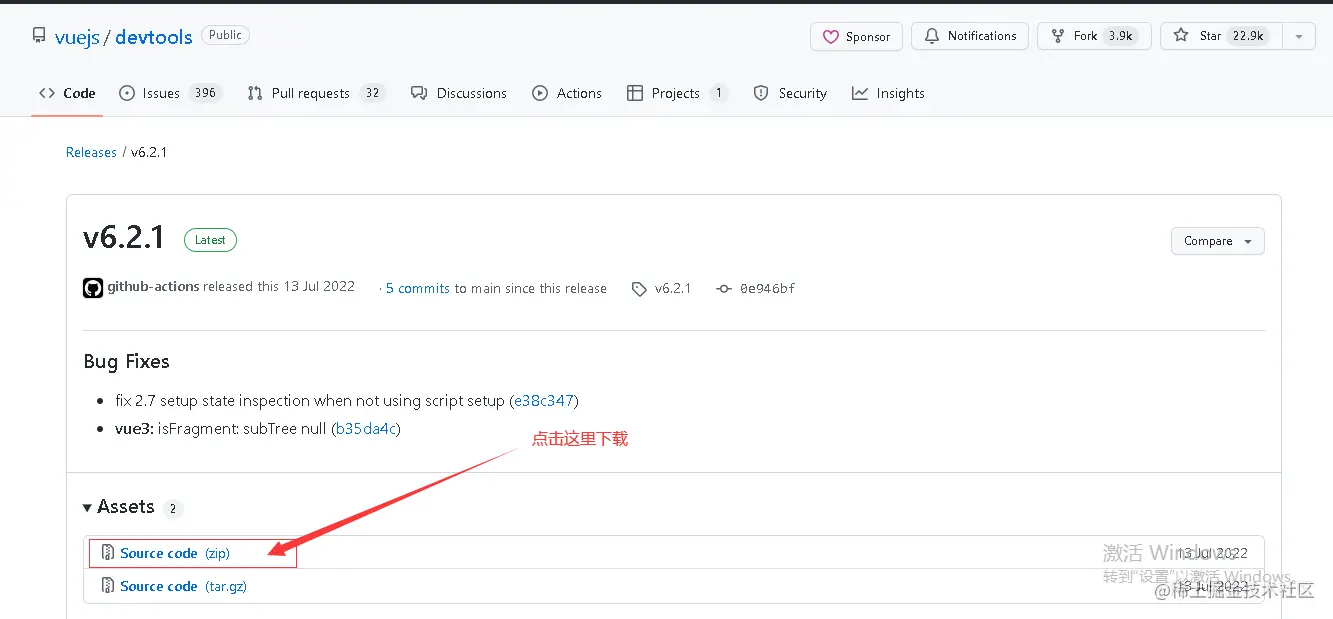
Task: Switch to the Code tab
Action: coord(67,93)
